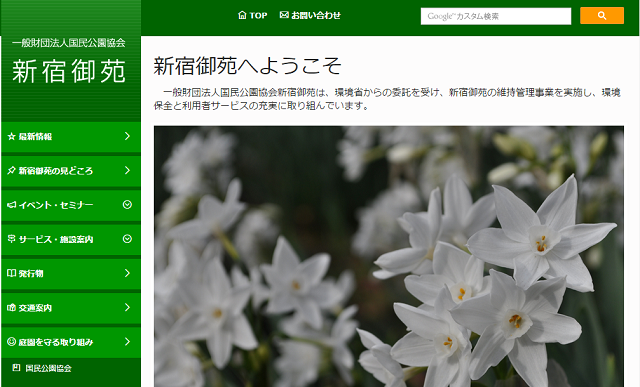Open the 最新情報 menu item

[71, 137]
